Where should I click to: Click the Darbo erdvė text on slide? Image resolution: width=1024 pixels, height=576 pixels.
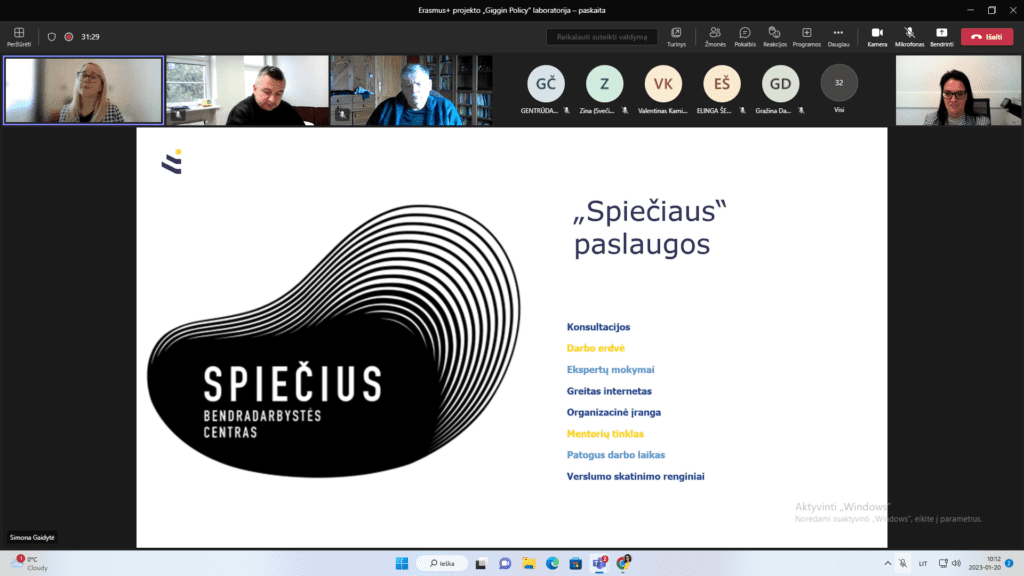[596, 348]
